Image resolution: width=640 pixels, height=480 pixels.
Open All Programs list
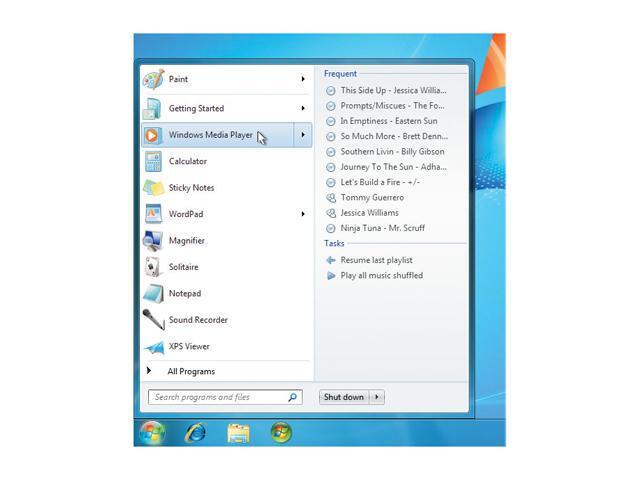(x=190, y=371)
